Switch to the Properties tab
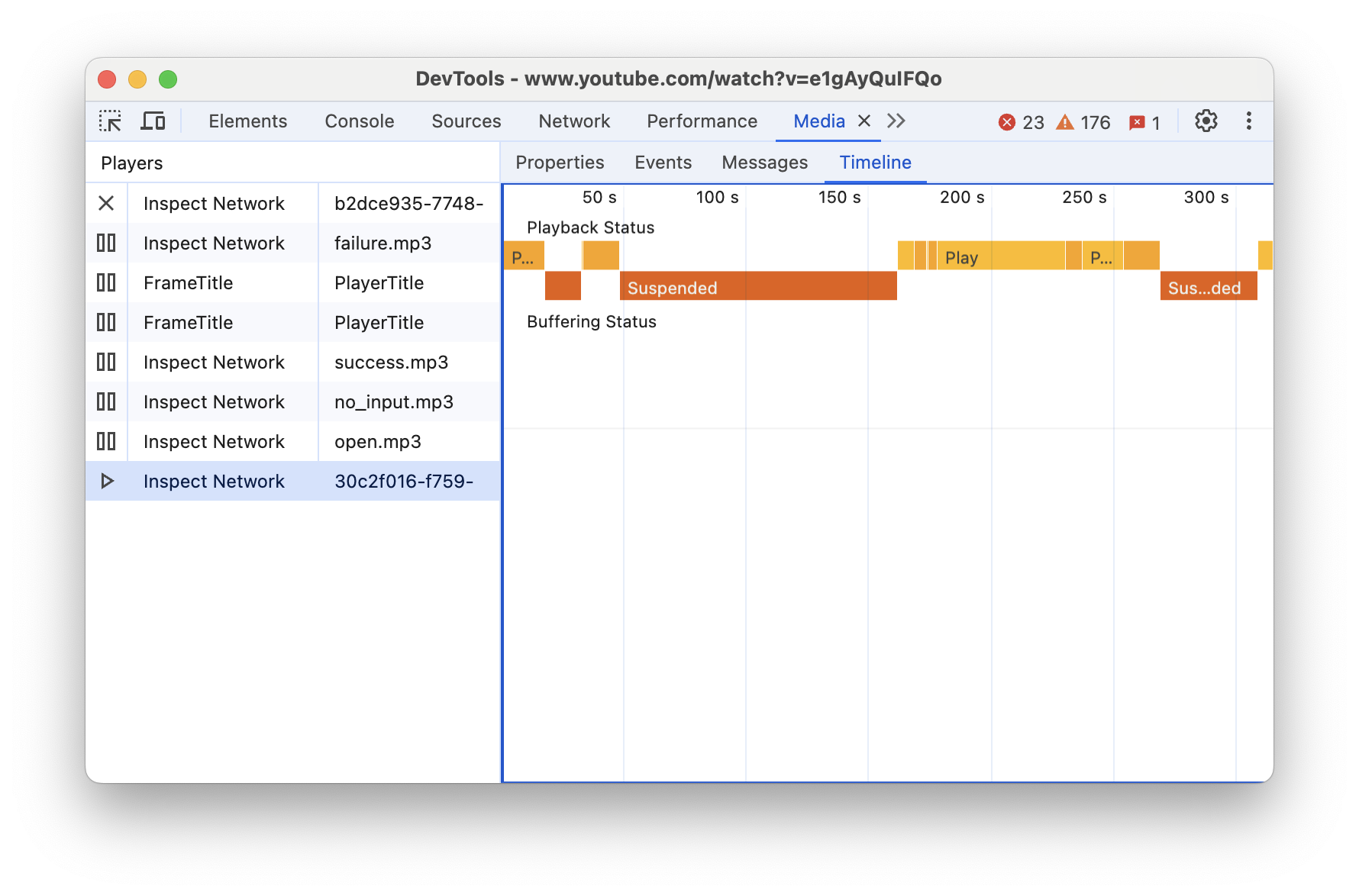Image resolution: width=1359 pixels, height=896 pixels. pyautogui.click(x=560, y=162)
